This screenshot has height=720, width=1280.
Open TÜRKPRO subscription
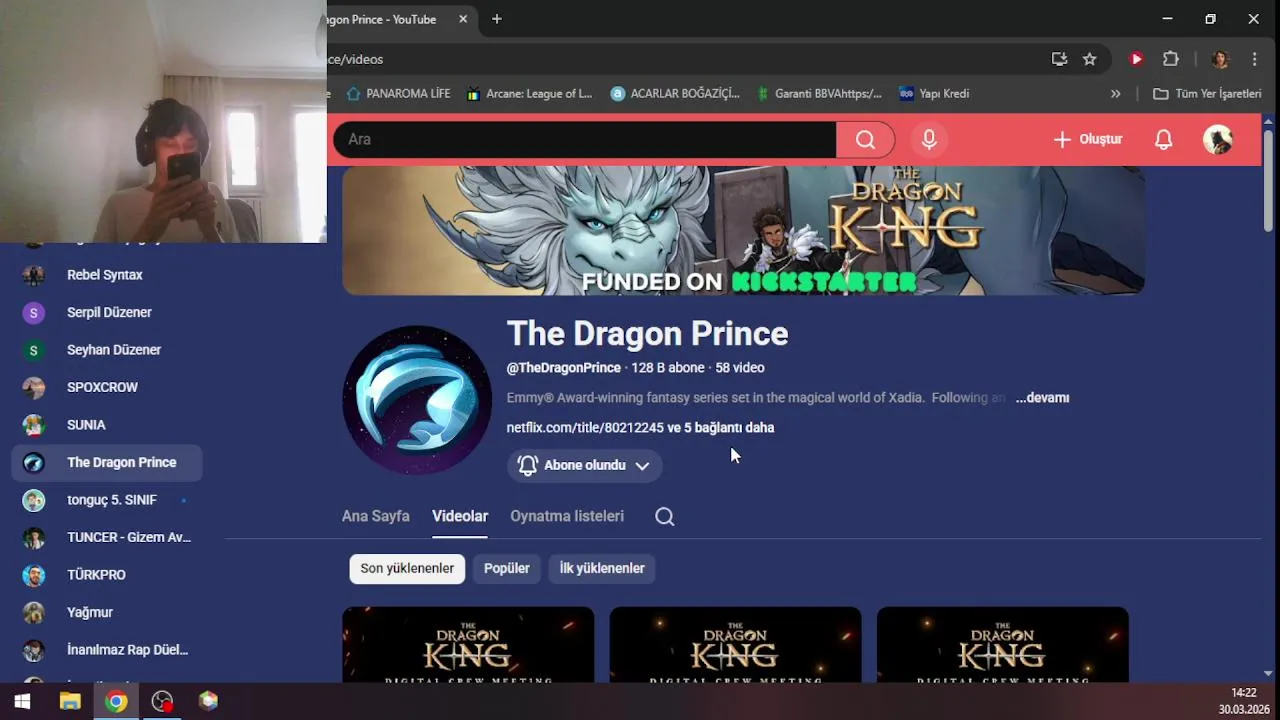pos(107,575)
